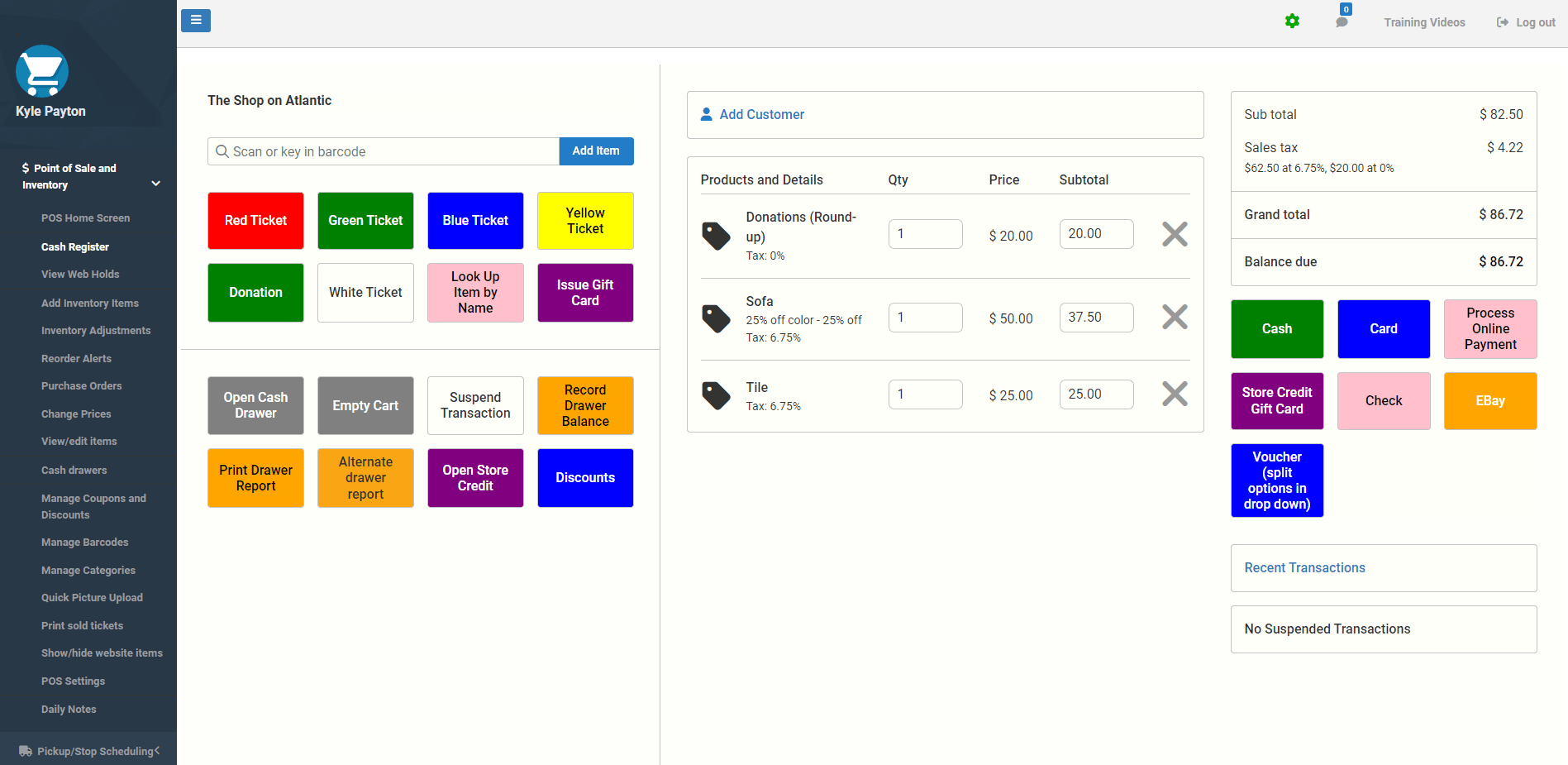The height and width of the screenshot is (765, 1568).
Task: Open Manage Barcodes
Action: tap(84, 543)
